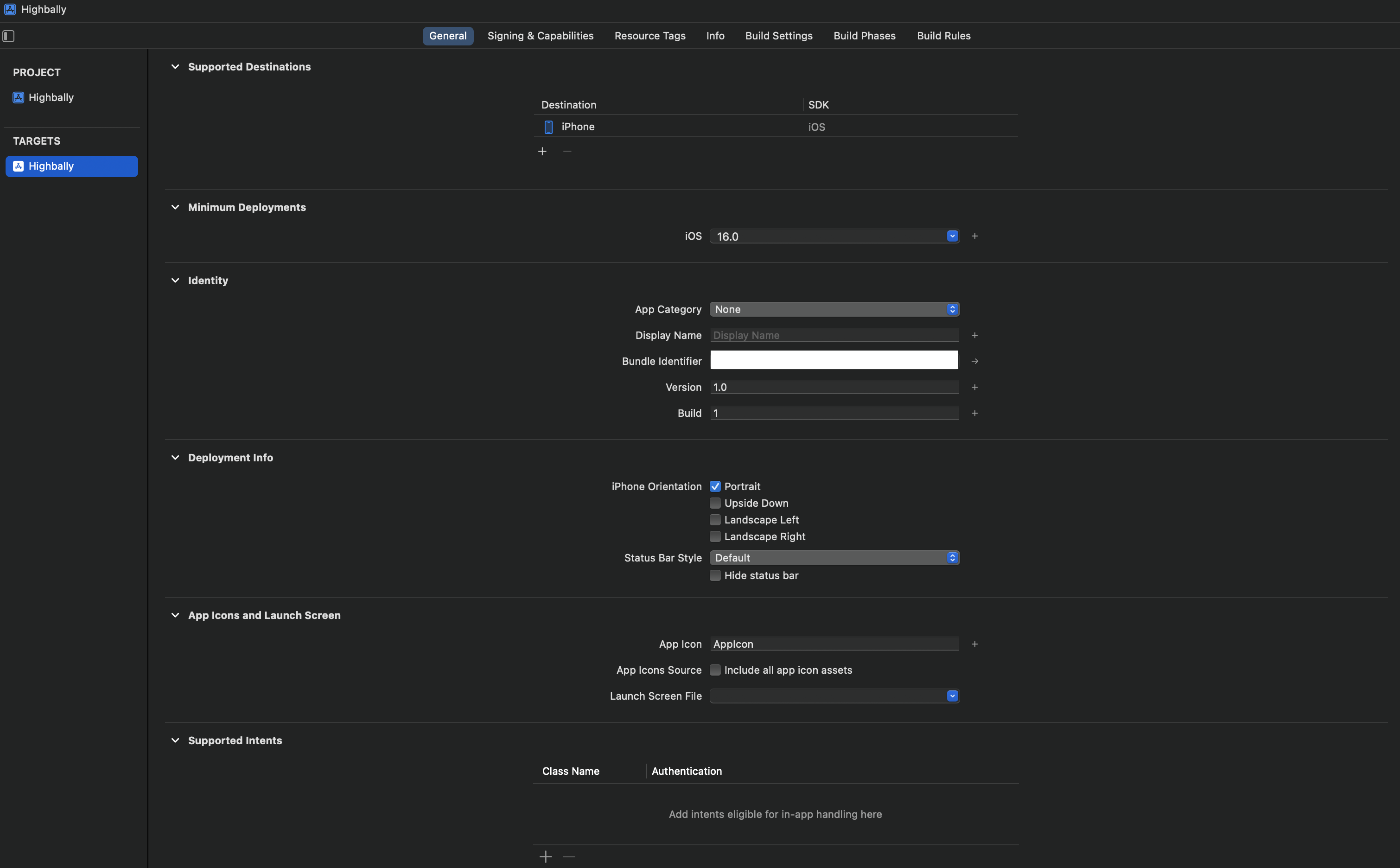Collapse the Supported Destinations section
The width and height of the screenshot is (1400, 868).
pos(175,67)
